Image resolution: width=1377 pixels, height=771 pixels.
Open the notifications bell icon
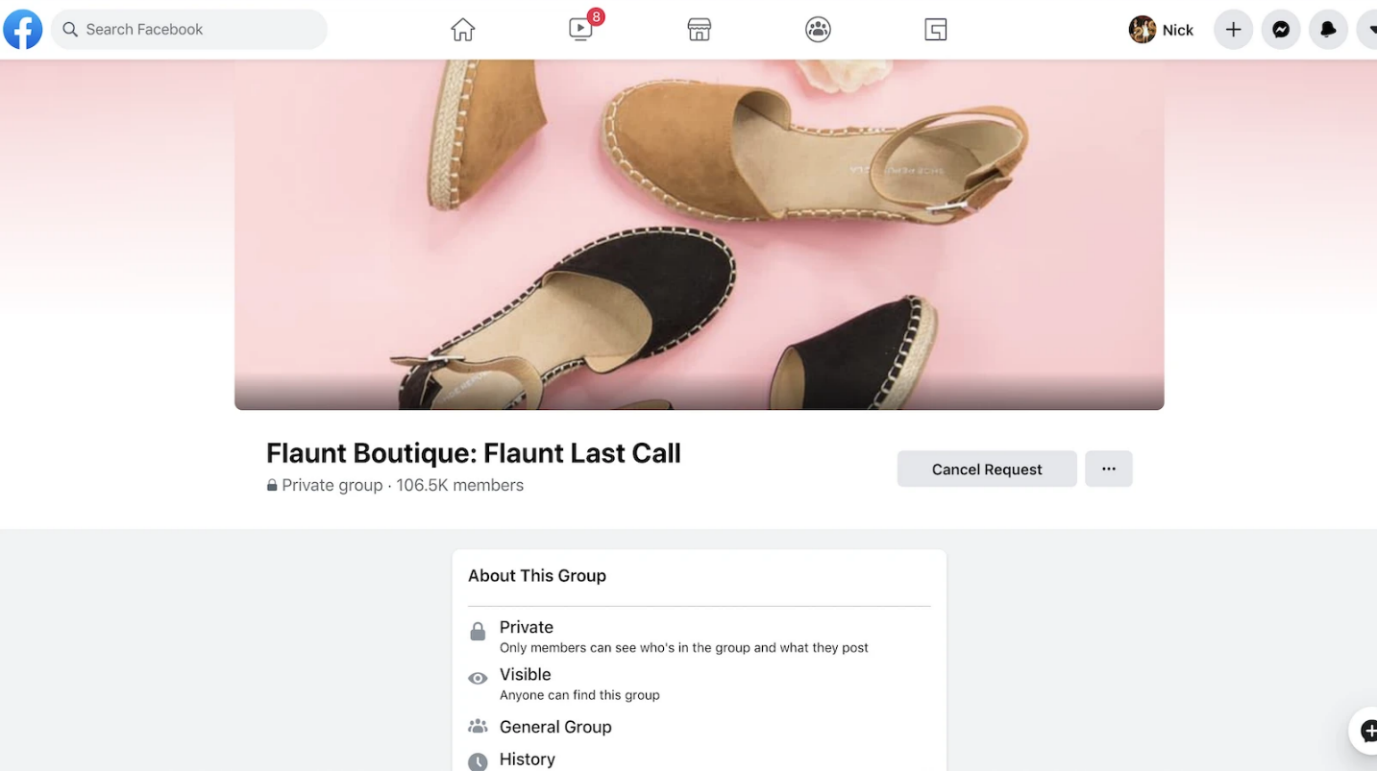[x=1328, y=30]
